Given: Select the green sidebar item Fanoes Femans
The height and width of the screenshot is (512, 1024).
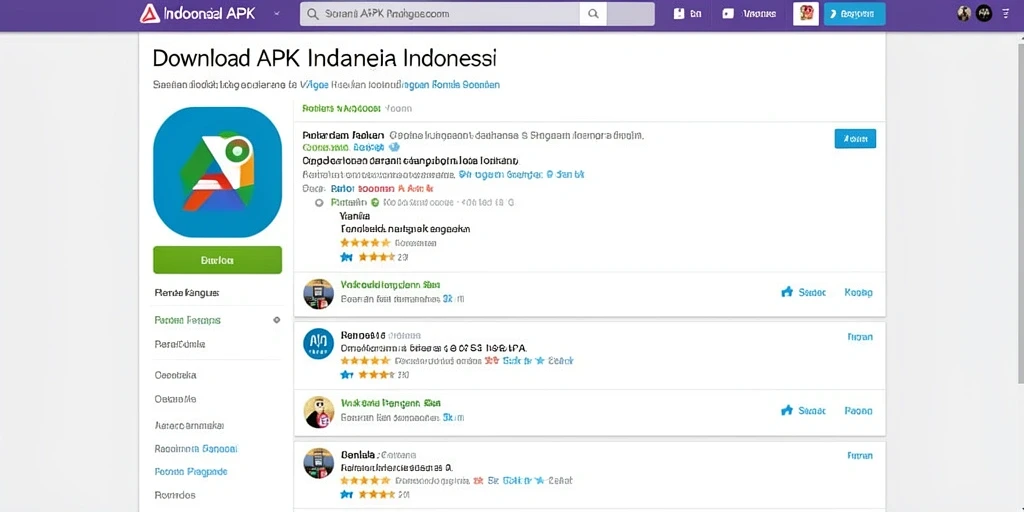Looking at the screenshot, I should [x=187, y=320].
